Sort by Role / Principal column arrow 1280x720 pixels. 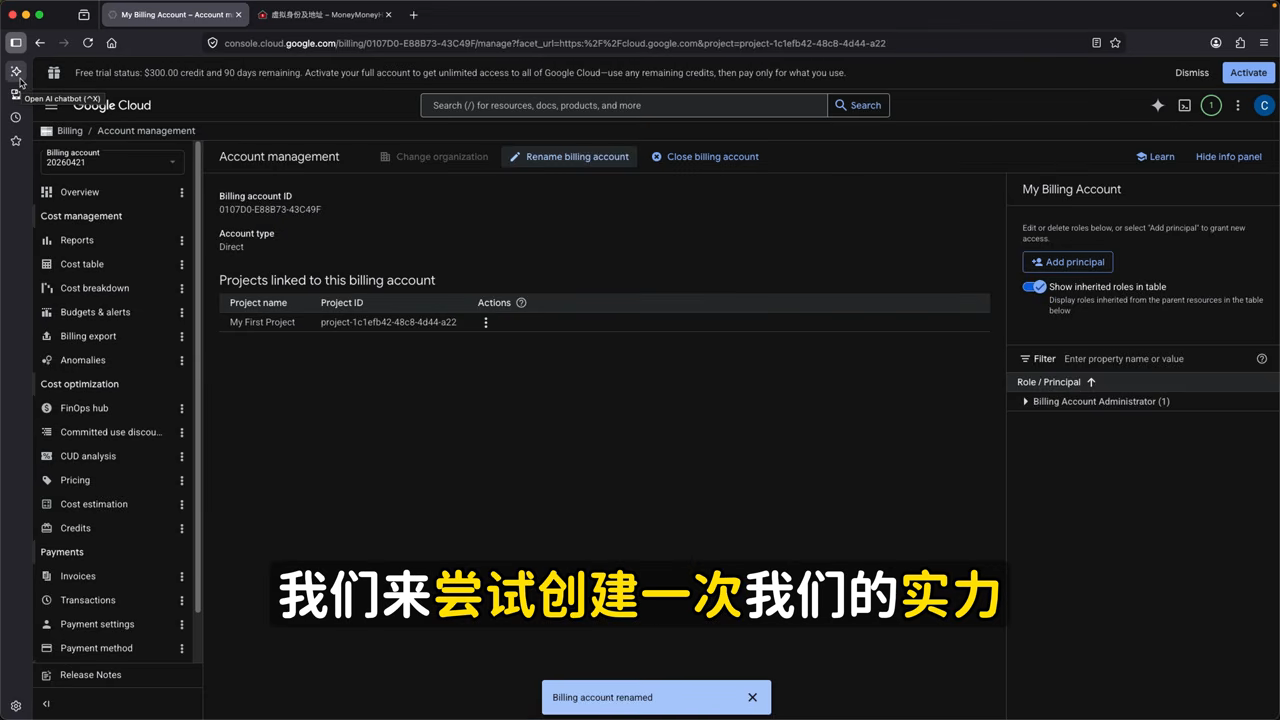pyautogui.click(x=1091, y=382)
